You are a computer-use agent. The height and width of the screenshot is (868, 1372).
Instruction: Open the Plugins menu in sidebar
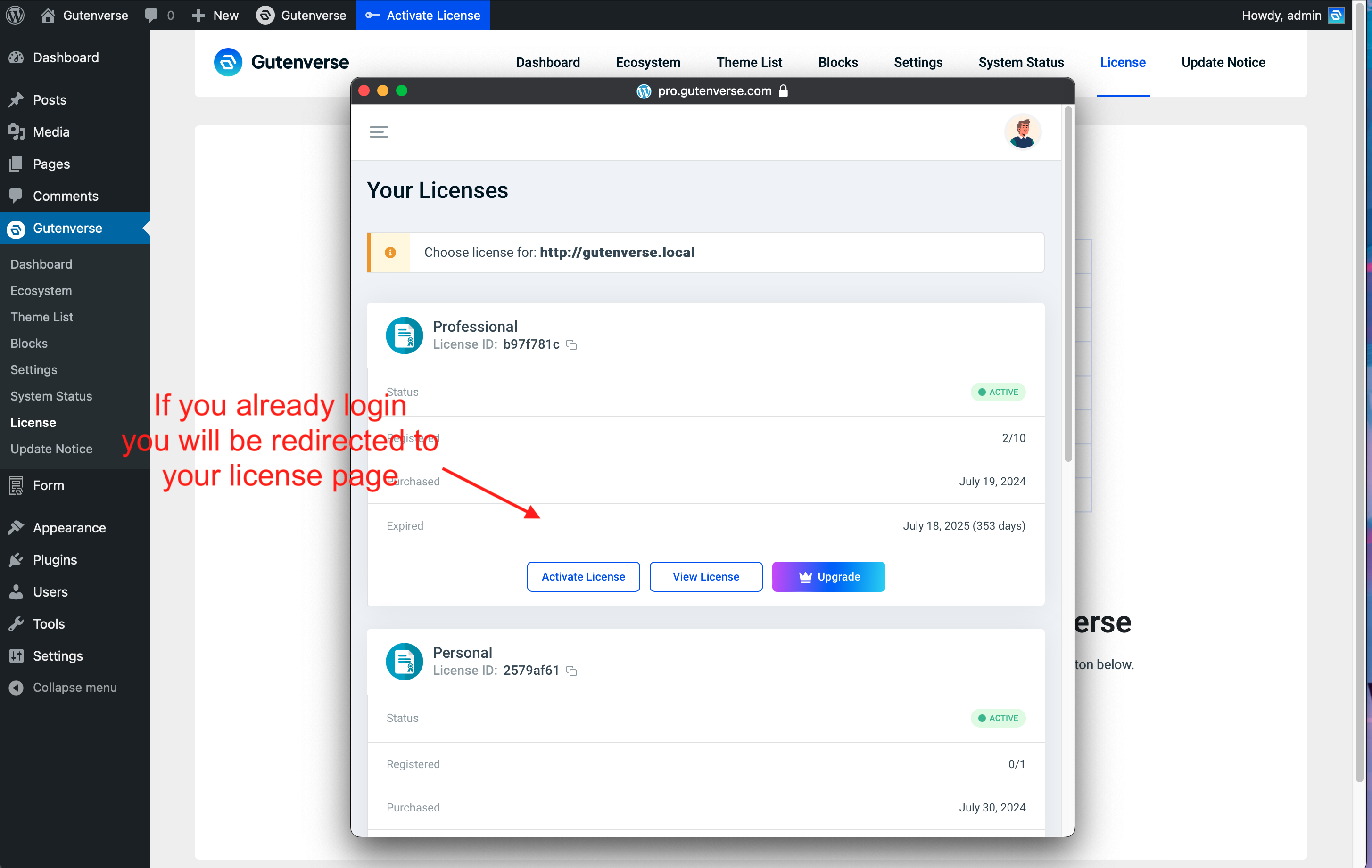click(55, 559)
